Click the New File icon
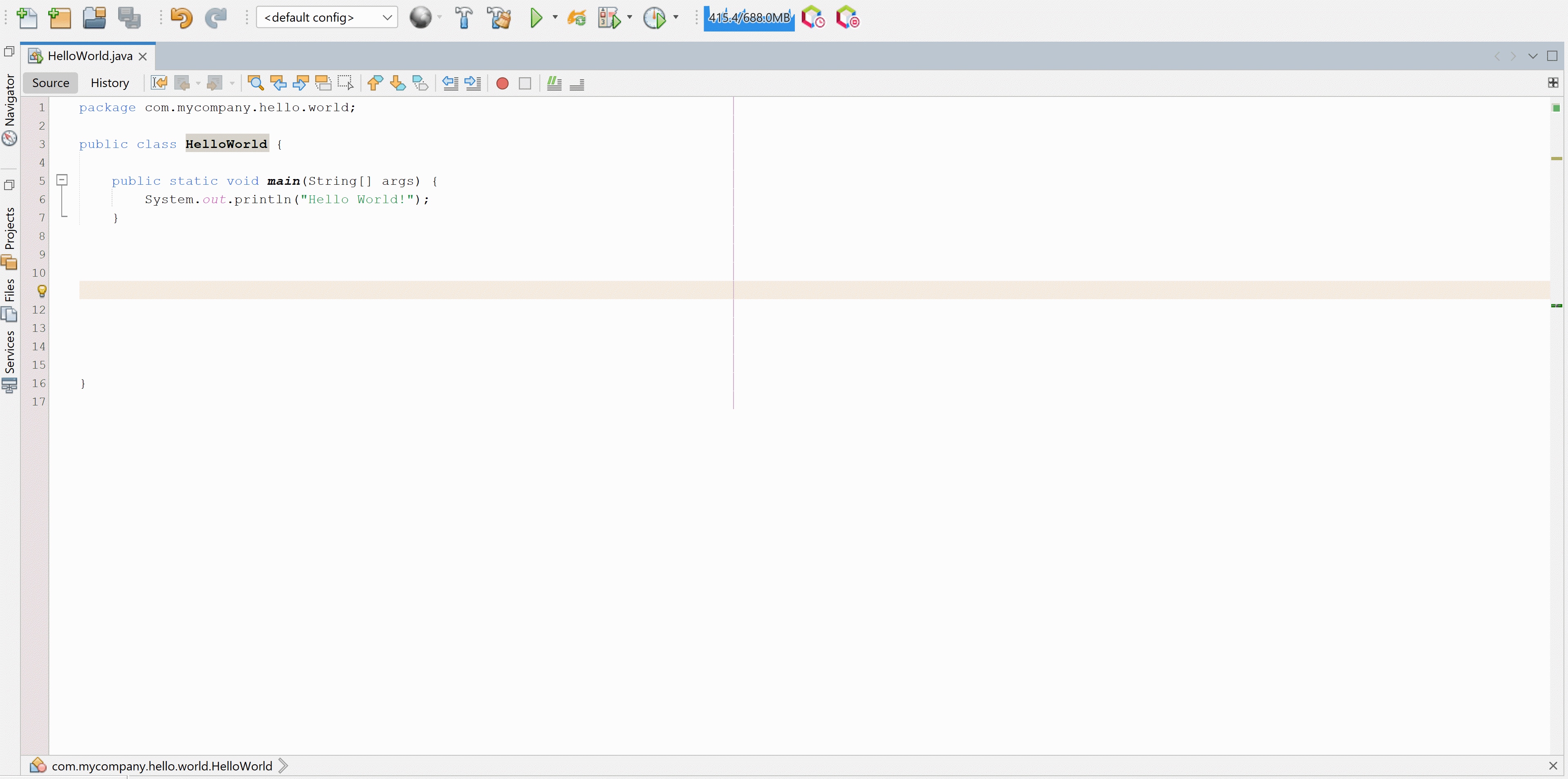This screenshot has height=779, width=1568. tap(27, 18)
